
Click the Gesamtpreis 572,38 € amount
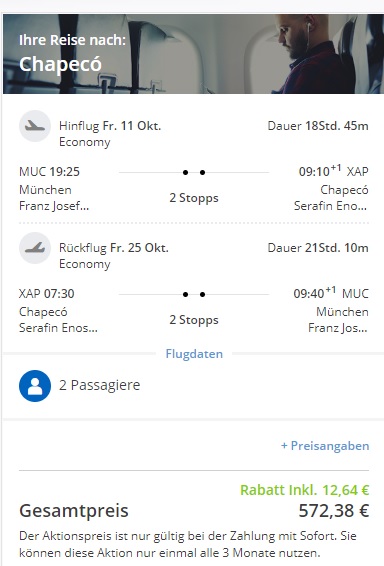pos(333,511)
